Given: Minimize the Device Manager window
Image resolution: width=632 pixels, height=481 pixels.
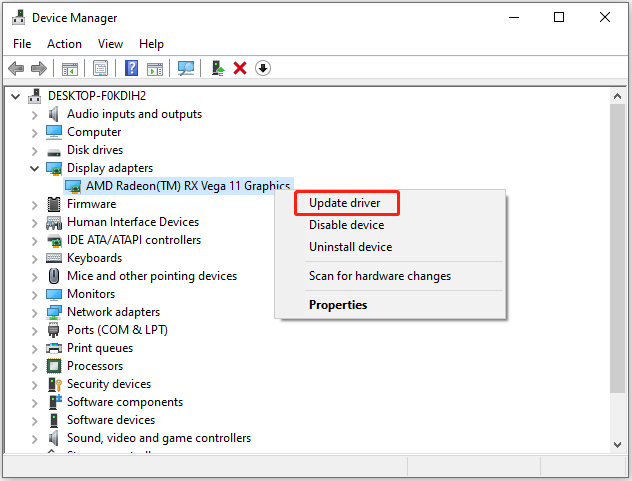Looking at the screenshot, I should (514, 17).
